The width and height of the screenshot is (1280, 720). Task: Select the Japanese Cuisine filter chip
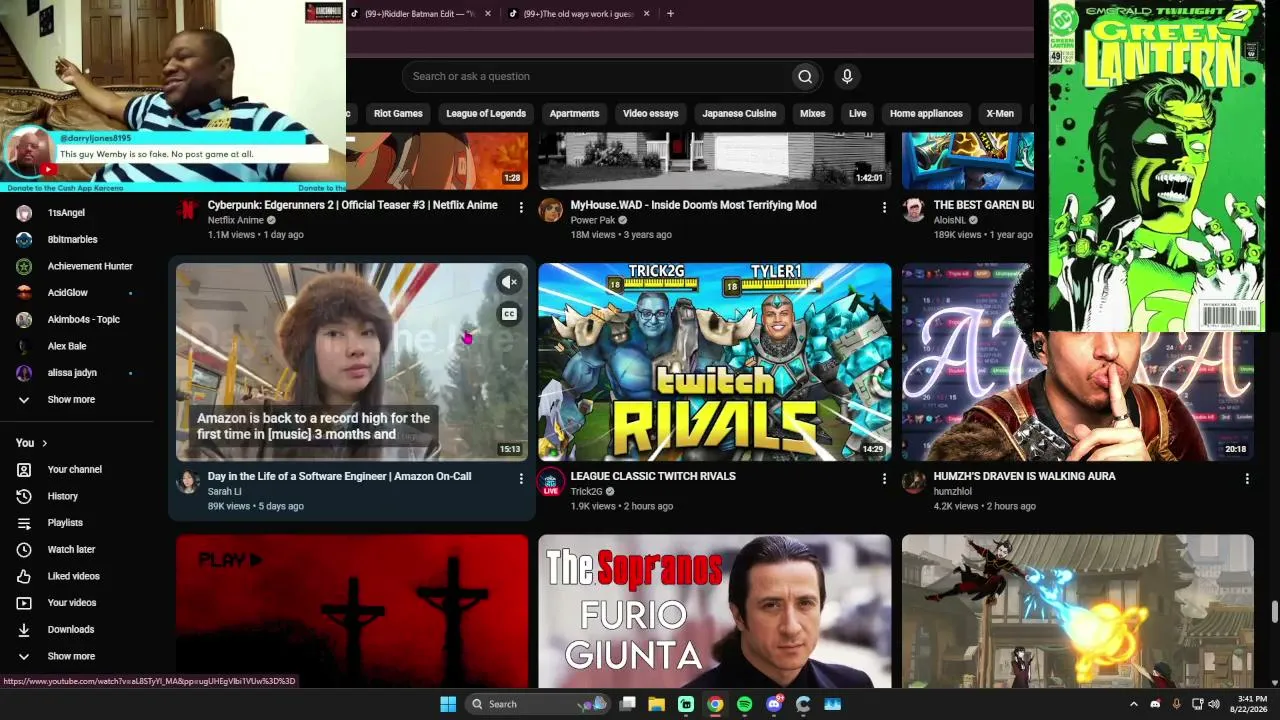(739, 114)
